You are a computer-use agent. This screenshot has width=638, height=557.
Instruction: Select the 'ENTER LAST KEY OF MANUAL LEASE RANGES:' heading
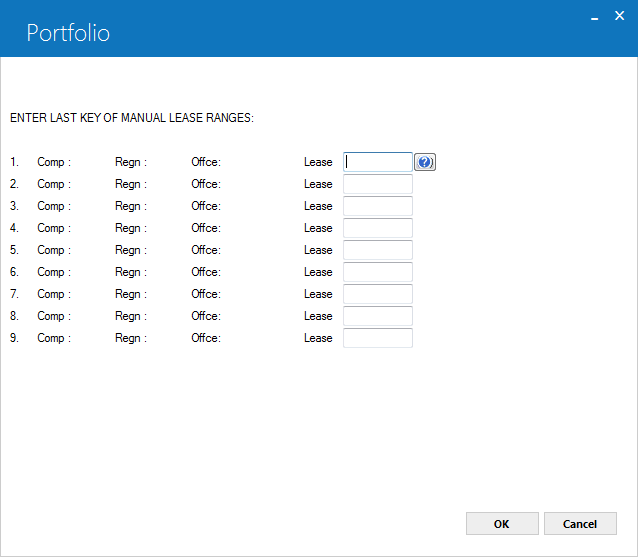(132, 118)
